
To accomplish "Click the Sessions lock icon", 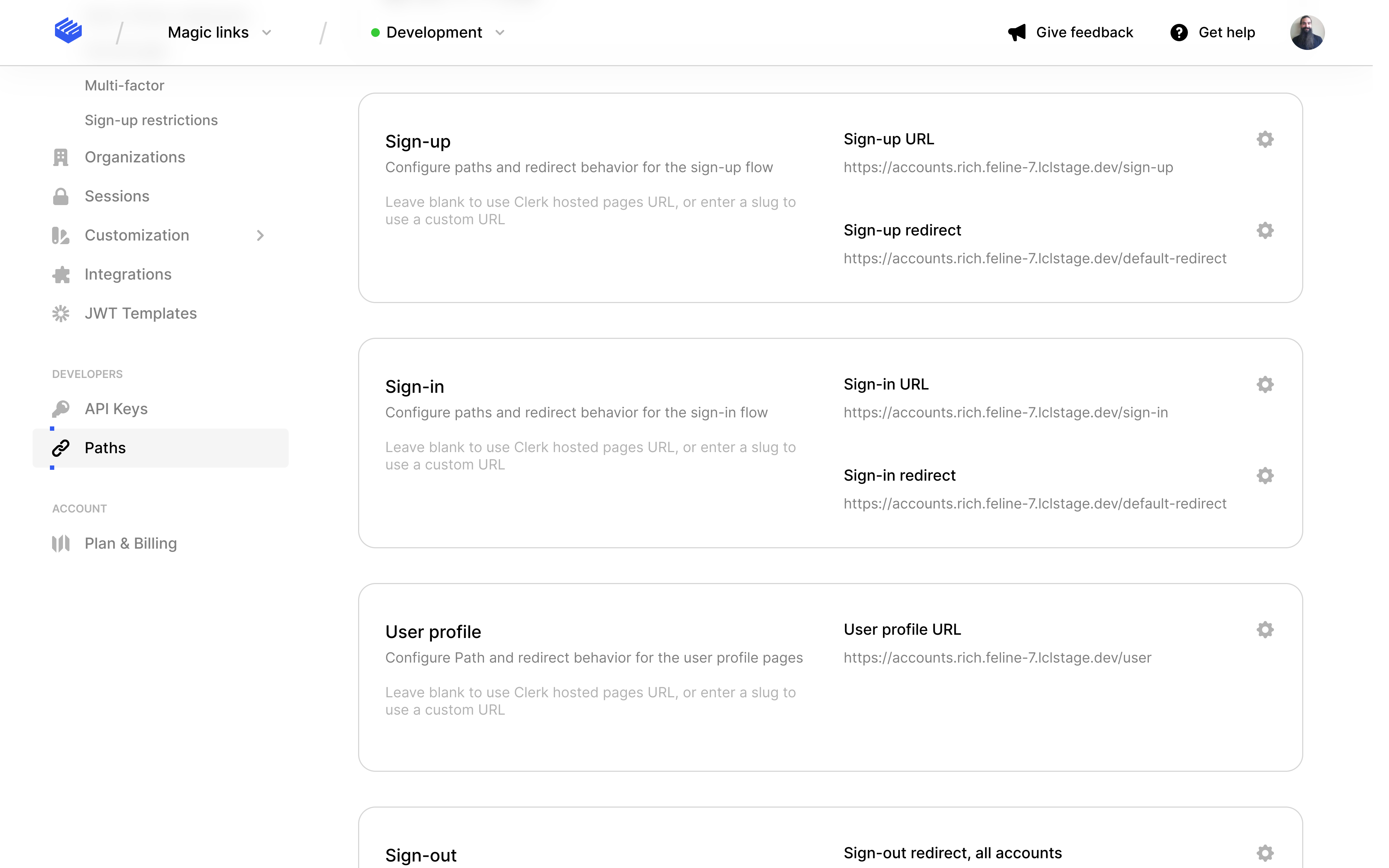I will pos(61,196).
